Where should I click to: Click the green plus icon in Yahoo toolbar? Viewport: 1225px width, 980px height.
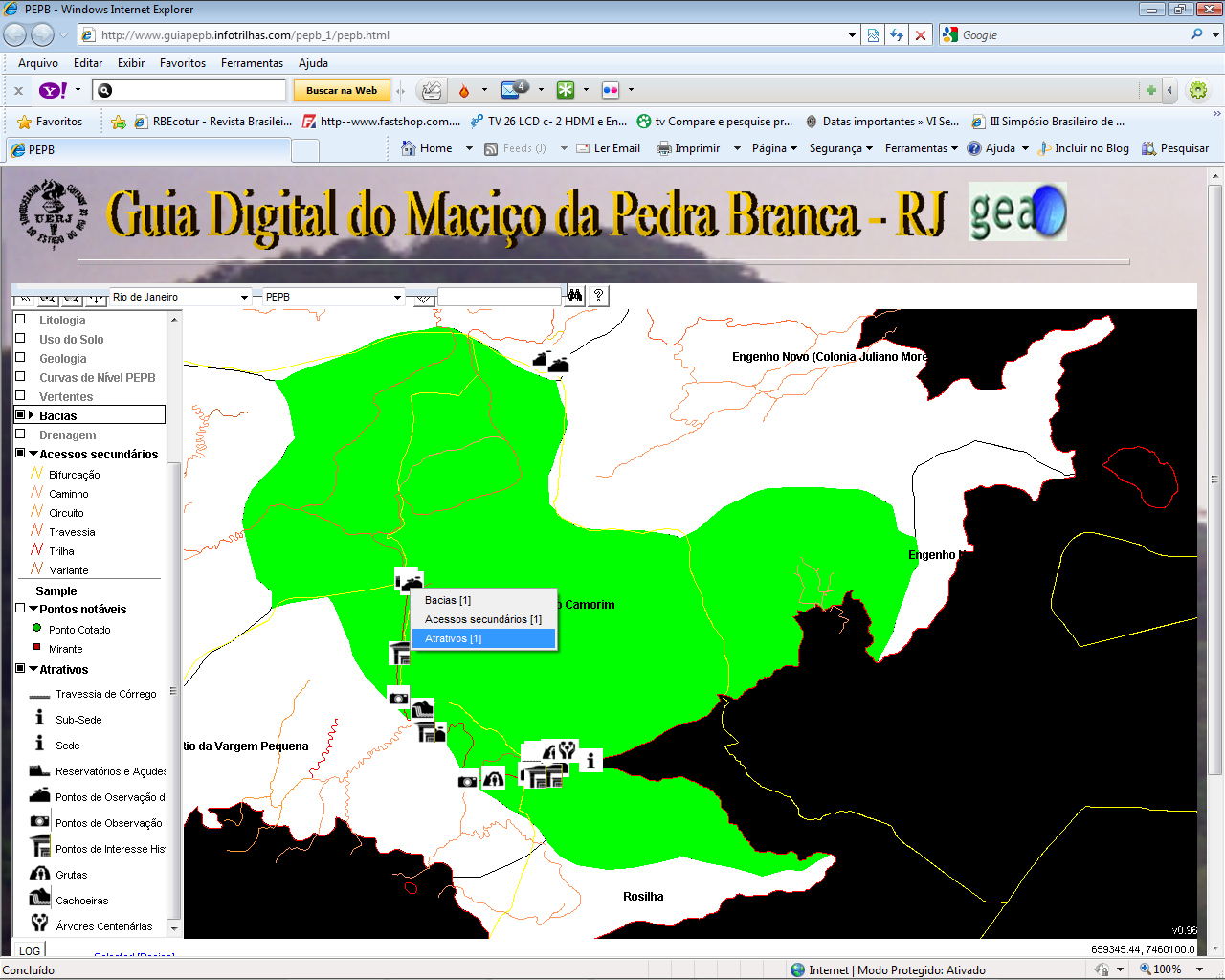(x=1151, y=90)
